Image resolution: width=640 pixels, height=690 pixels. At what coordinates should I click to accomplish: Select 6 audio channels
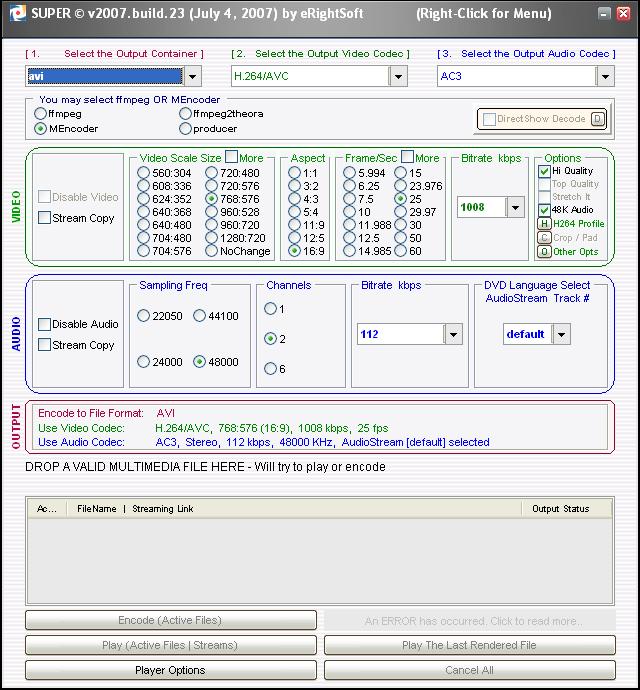click(x=270, y=368)
